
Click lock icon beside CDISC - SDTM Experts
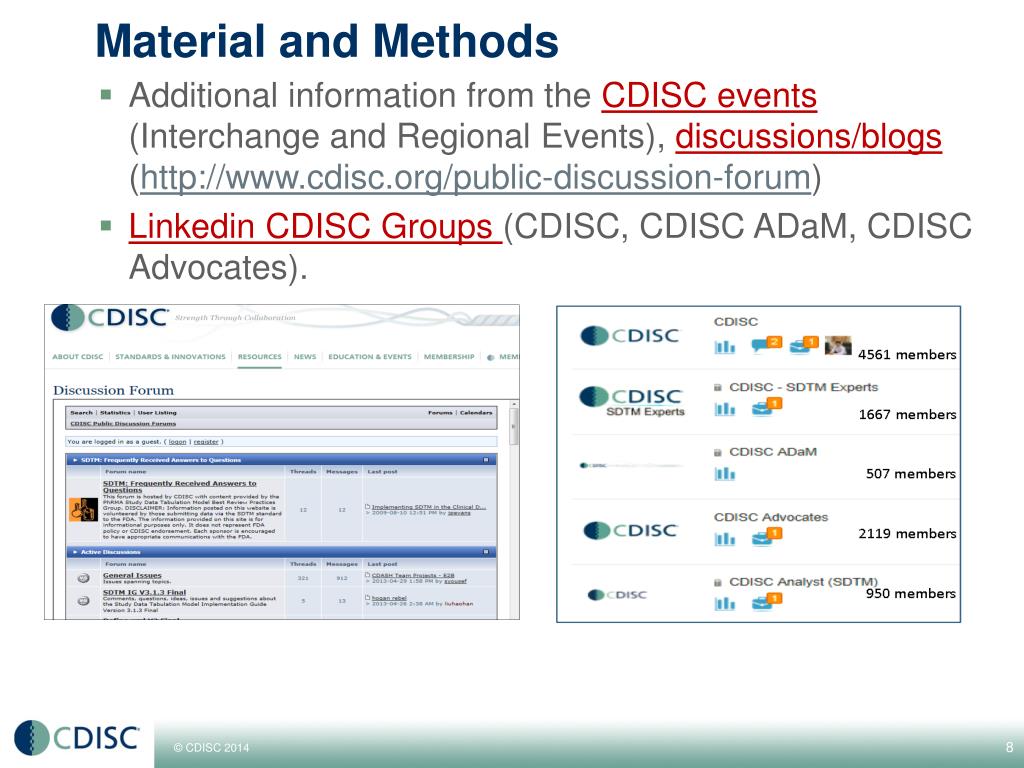(718, 387)
